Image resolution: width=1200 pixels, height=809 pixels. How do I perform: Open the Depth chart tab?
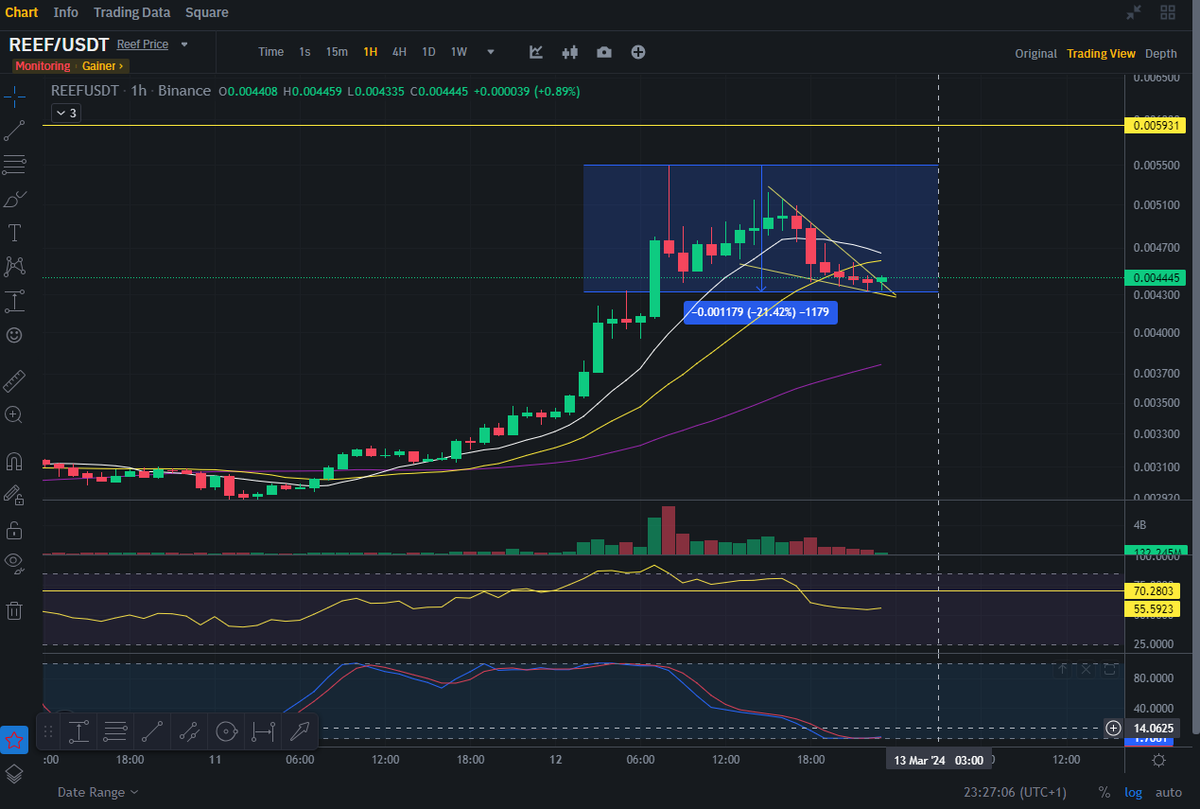point(1161,53)
